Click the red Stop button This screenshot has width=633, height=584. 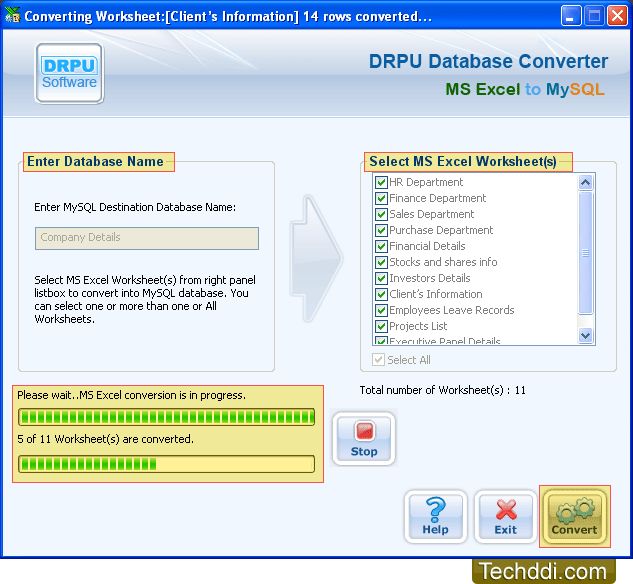tap(364, 439)
